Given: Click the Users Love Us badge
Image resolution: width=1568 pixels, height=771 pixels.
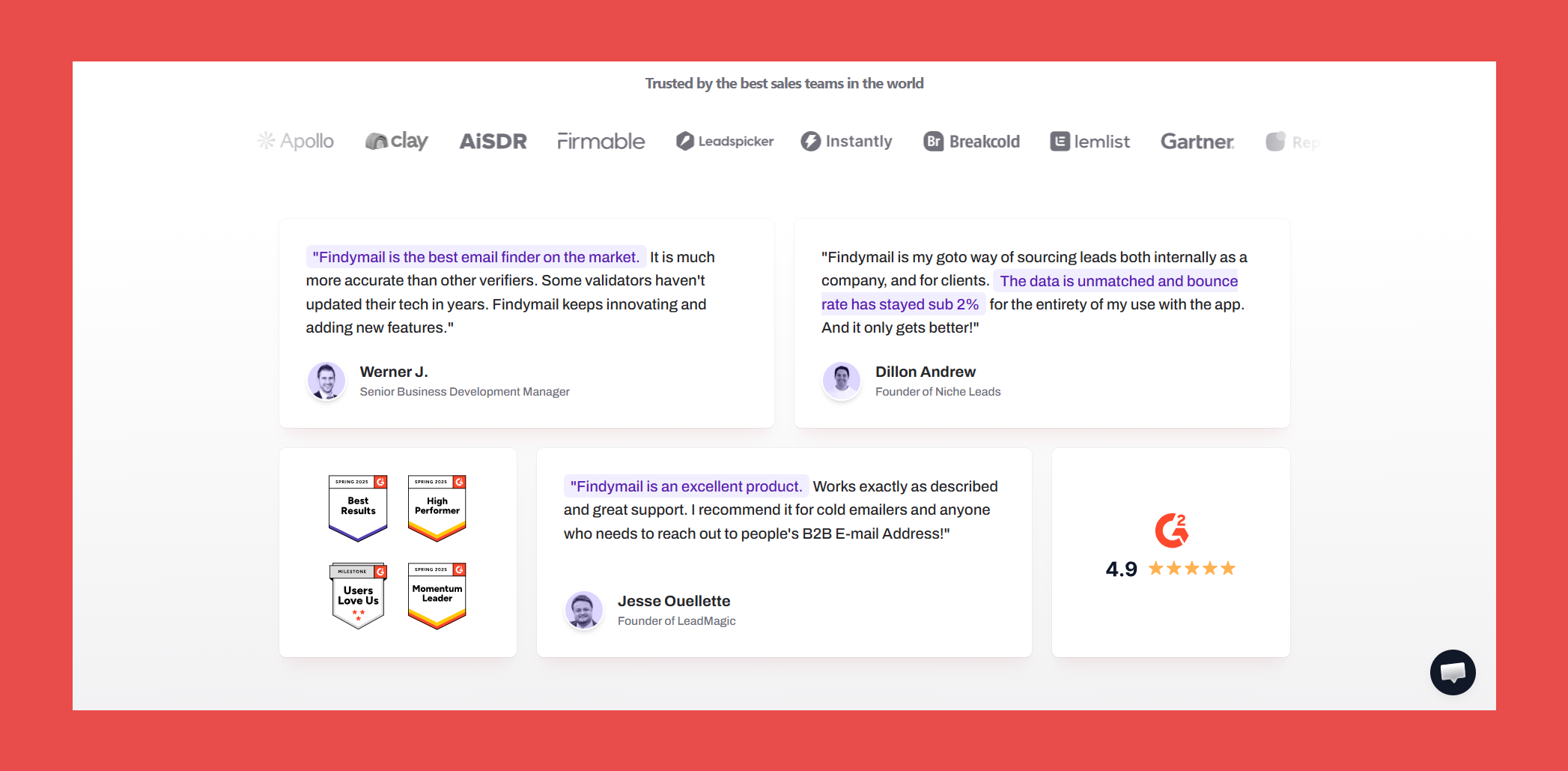Looking at the screenshot, I should tap(358, 596).
